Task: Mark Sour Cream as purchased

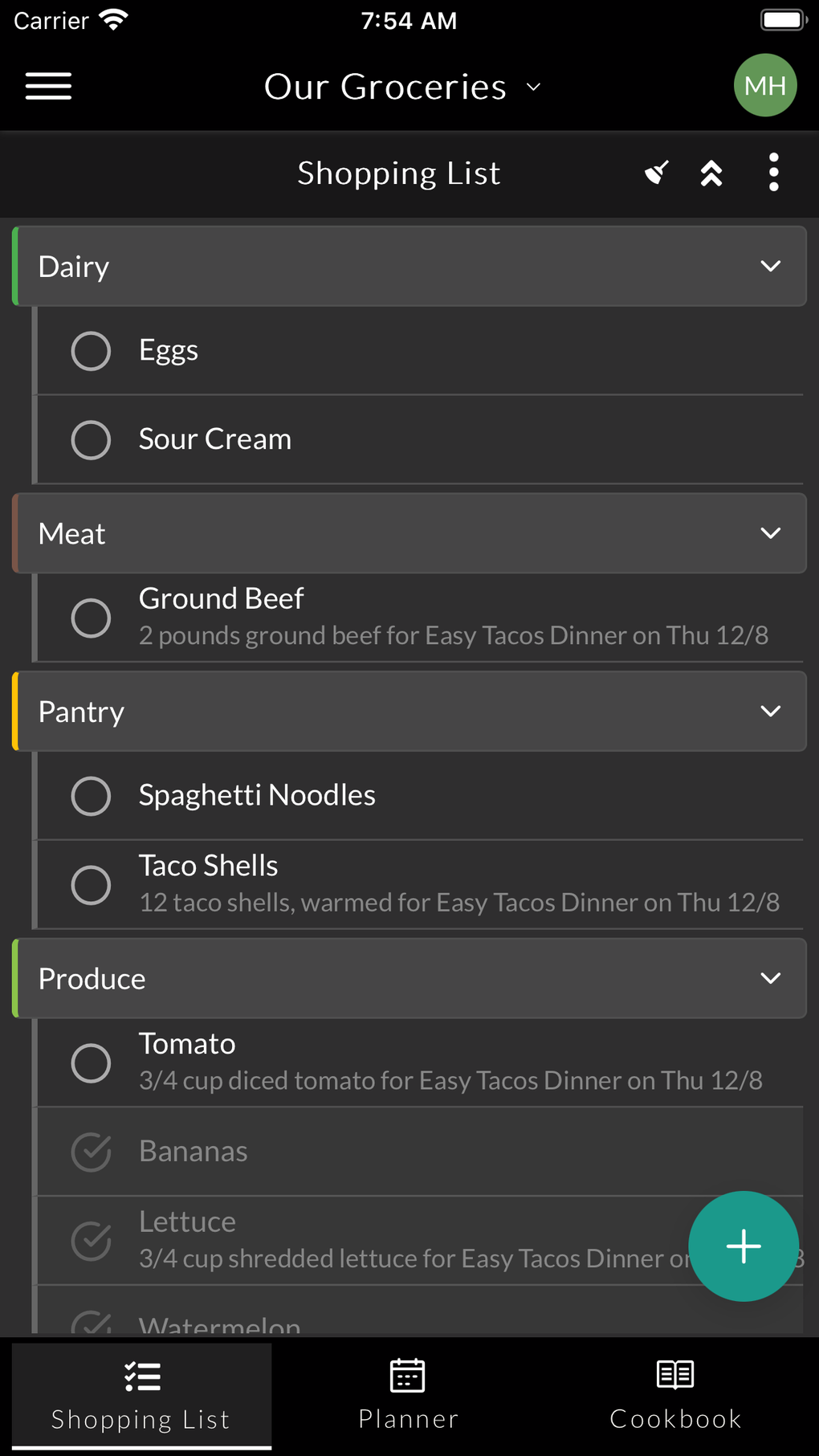Action: point(91,440)
